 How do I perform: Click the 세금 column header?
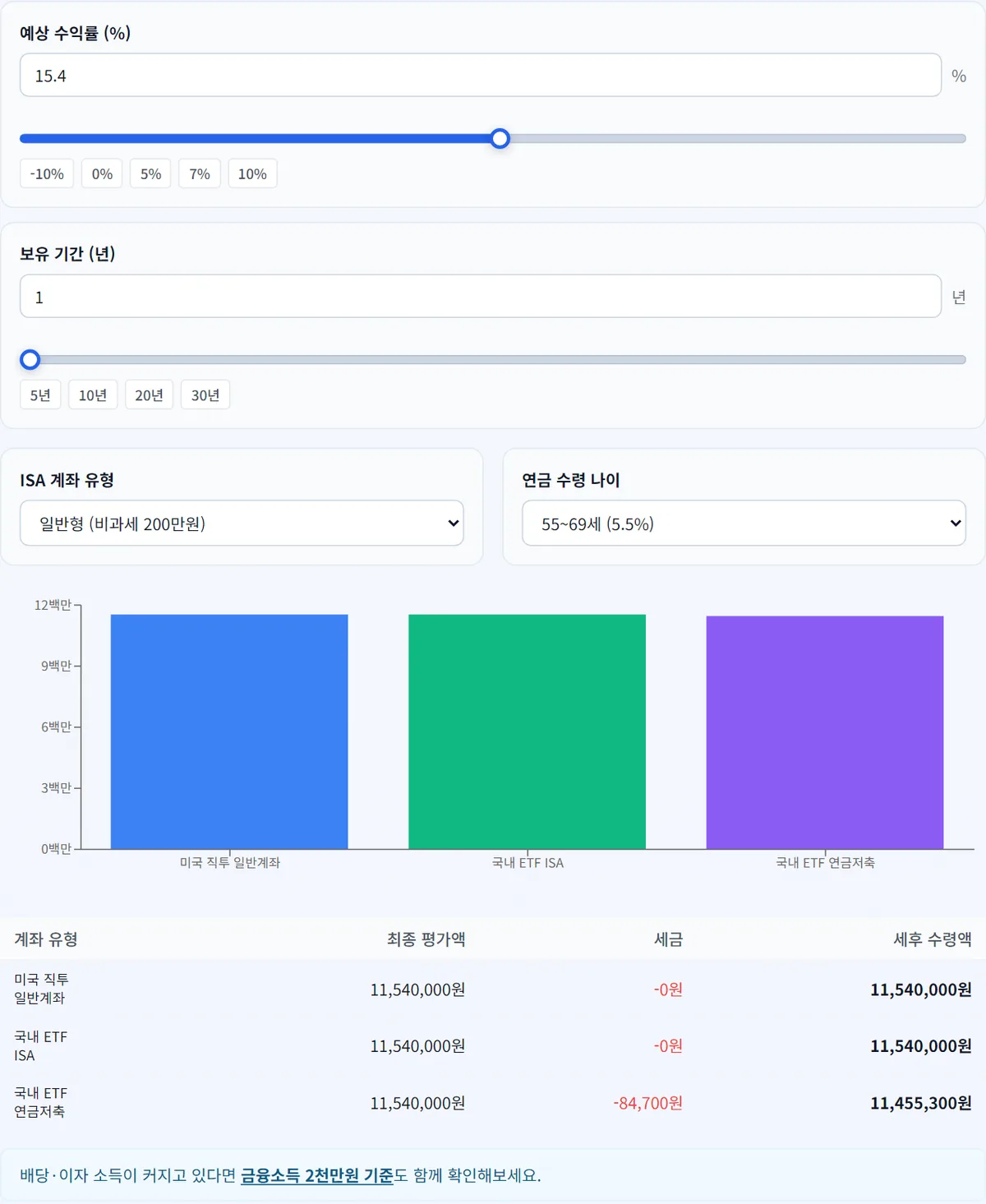(668, 939)
